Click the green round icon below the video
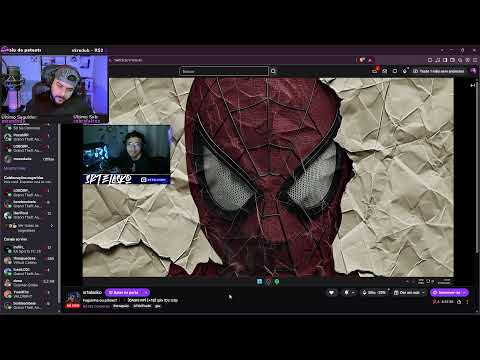 (x=277, y=282)
